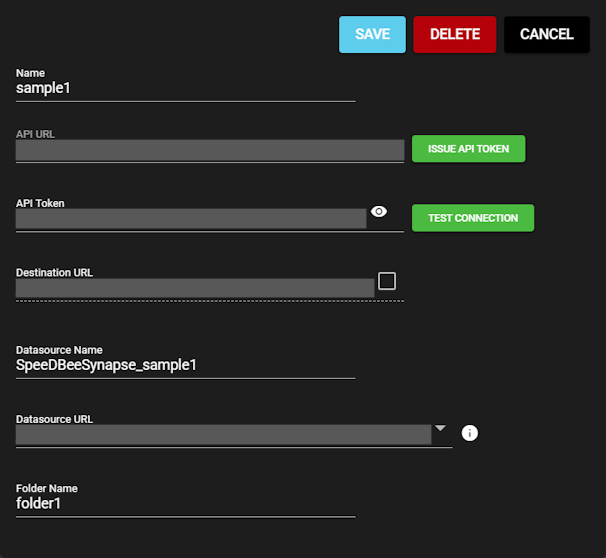Select the API Token input field

(190, 219)
